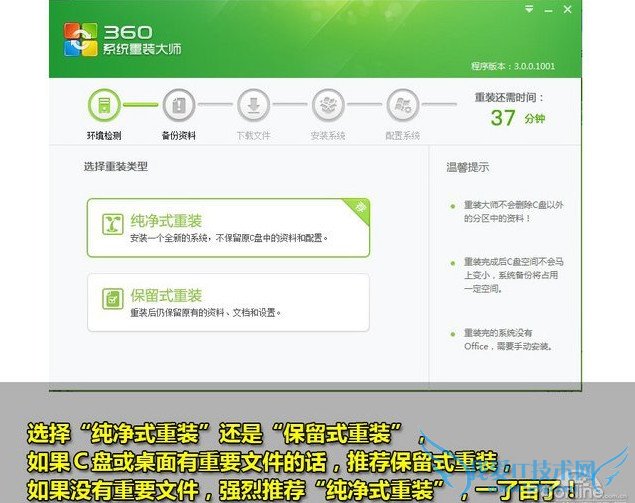This screenshot has width=635, height=503.
Task: Click the 选择重装类型 heading
Action: click(116, 166)
